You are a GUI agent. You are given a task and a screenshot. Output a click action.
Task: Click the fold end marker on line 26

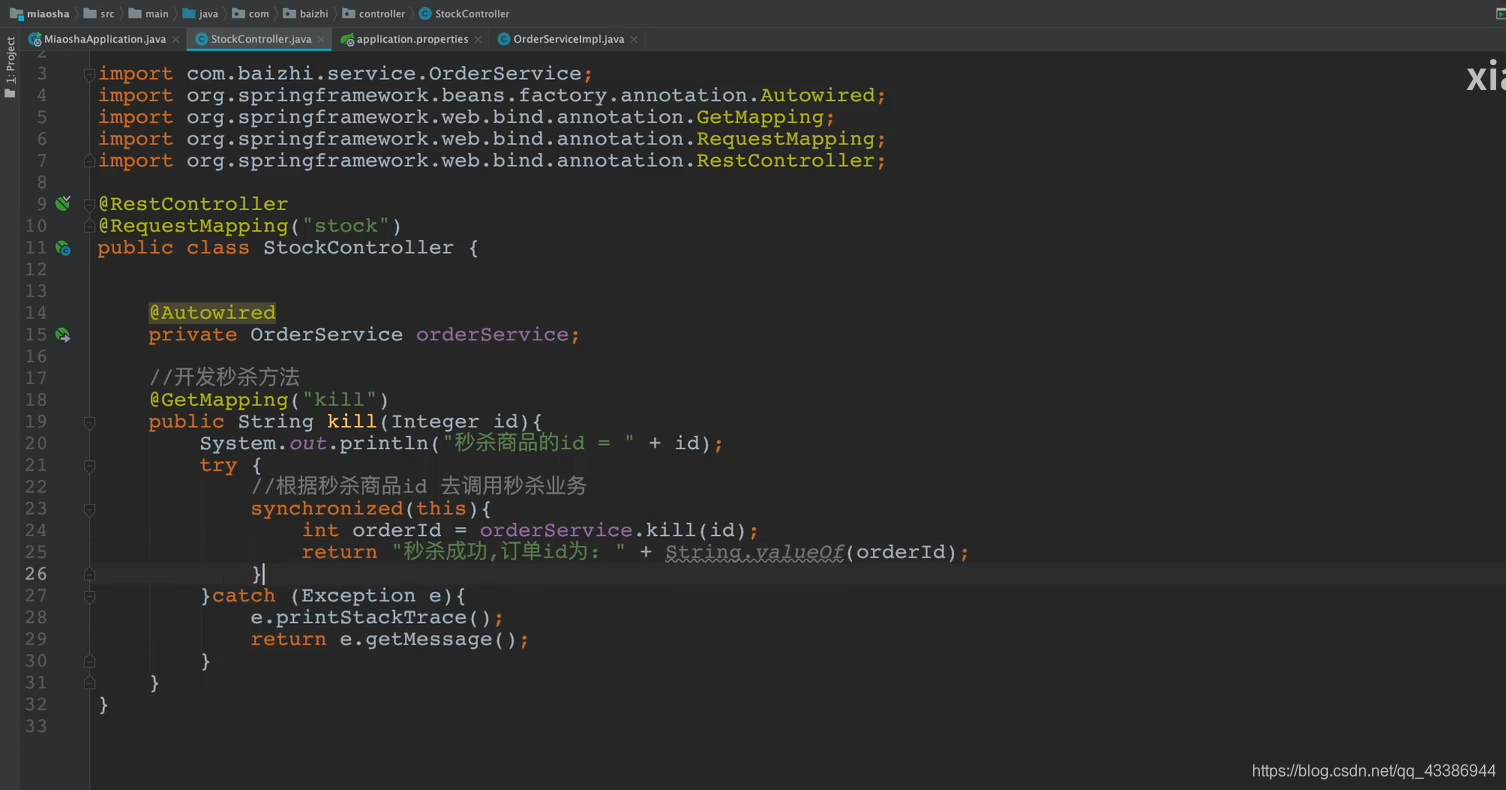tap(89, 574)
